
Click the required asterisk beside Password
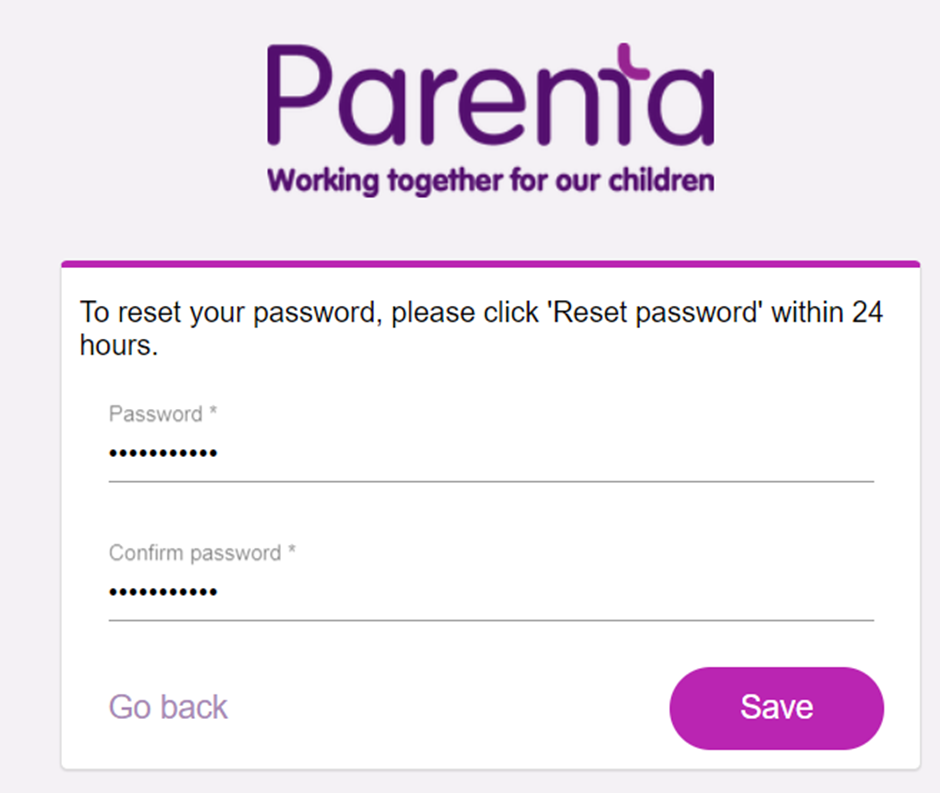coord(213,411)
